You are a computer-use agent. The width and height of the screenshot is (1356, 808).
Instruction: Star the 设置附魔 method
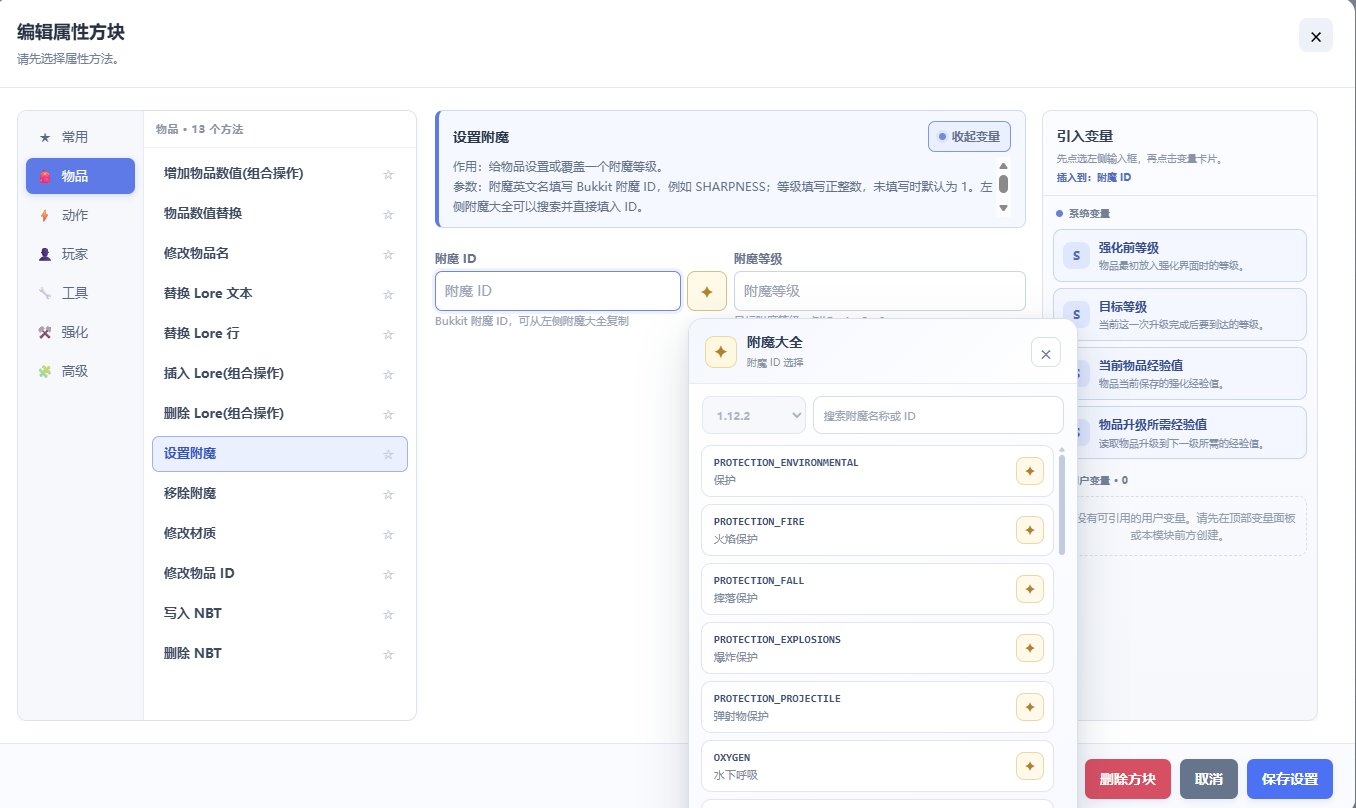click(x=388, y=454)
